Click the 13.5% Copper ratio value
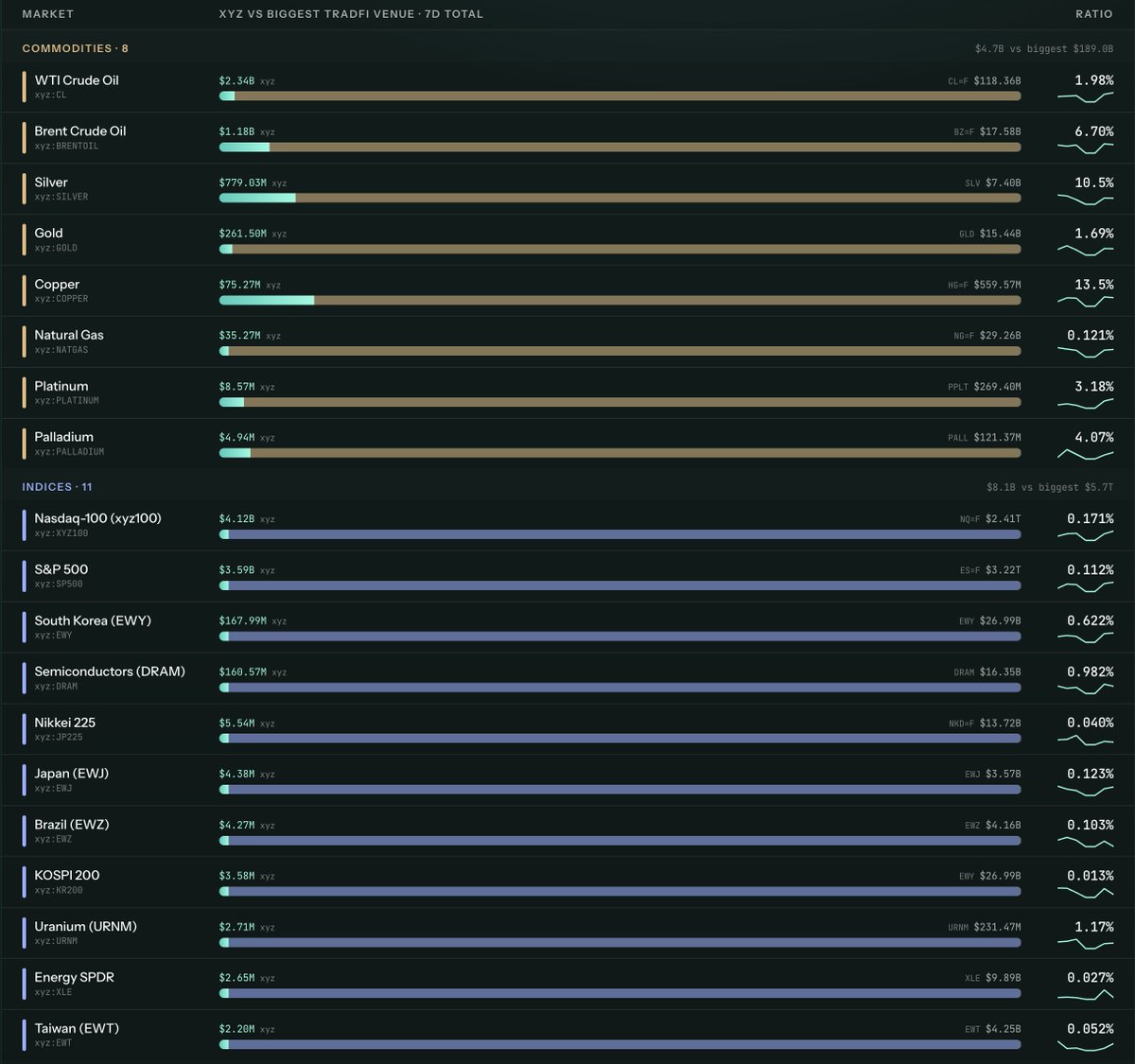 (x=1094, y=285)
